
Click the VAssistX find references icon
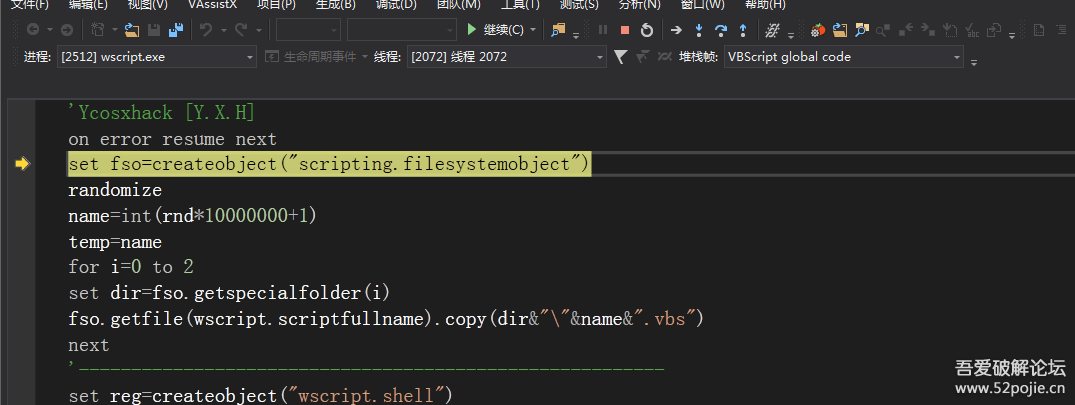point(884,29)
